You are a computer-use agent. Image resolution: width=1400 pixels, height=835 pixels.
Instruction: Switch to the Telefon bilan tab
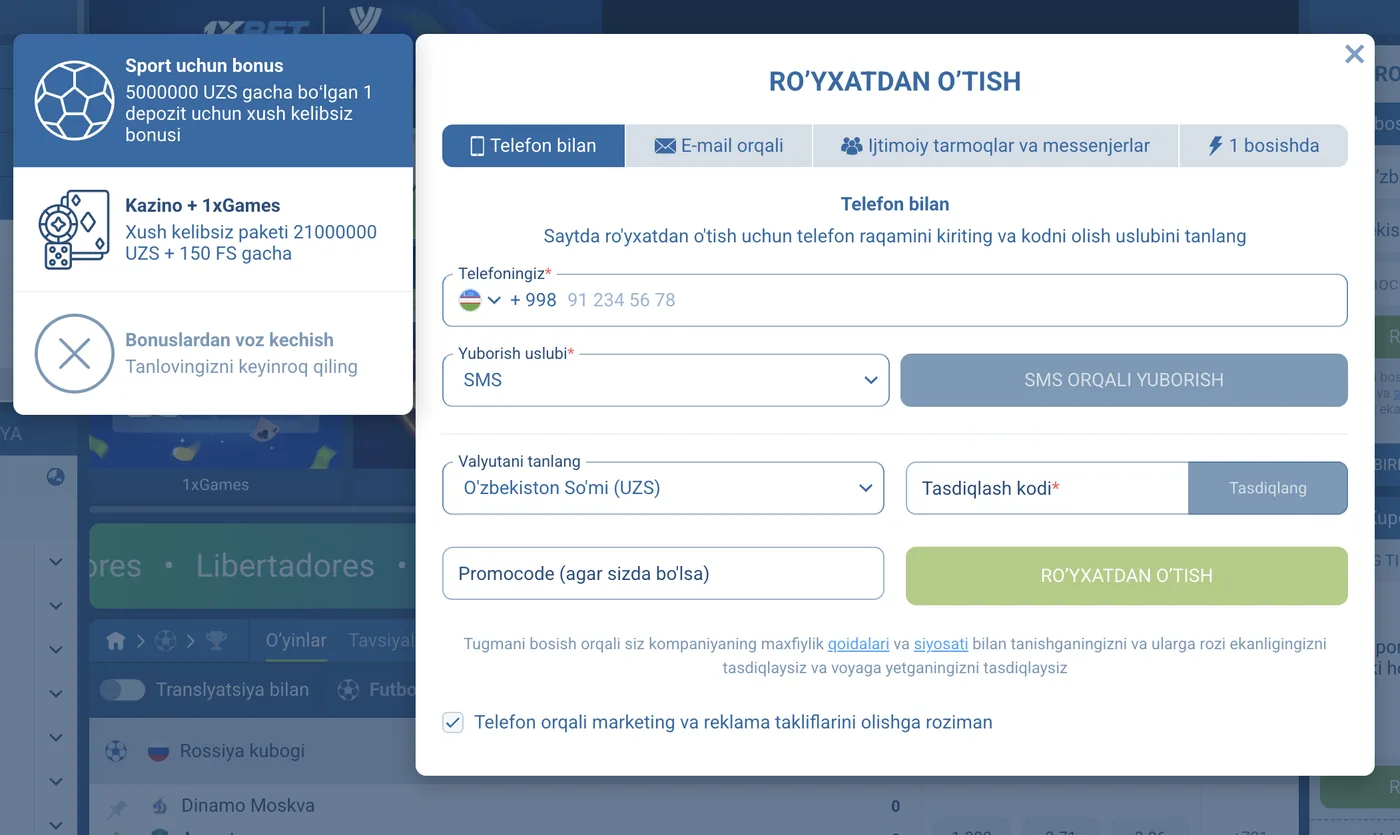click(533, 146)
